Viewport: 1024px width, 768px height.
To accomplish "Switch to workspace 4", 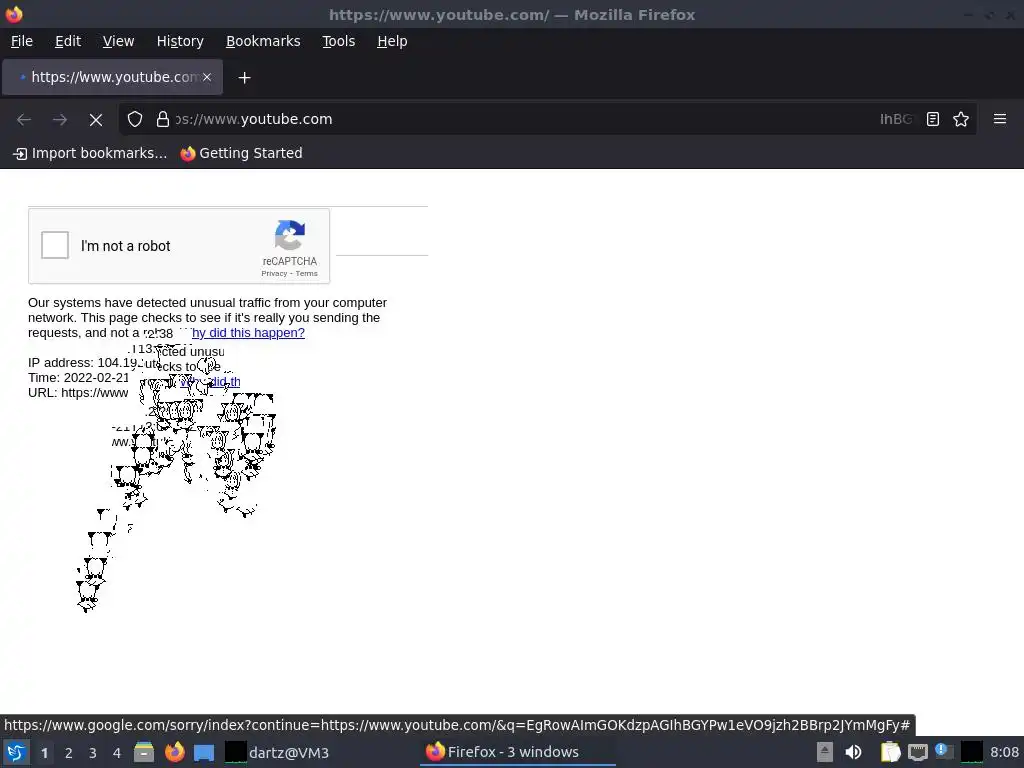I will click(x=117, y=753).
